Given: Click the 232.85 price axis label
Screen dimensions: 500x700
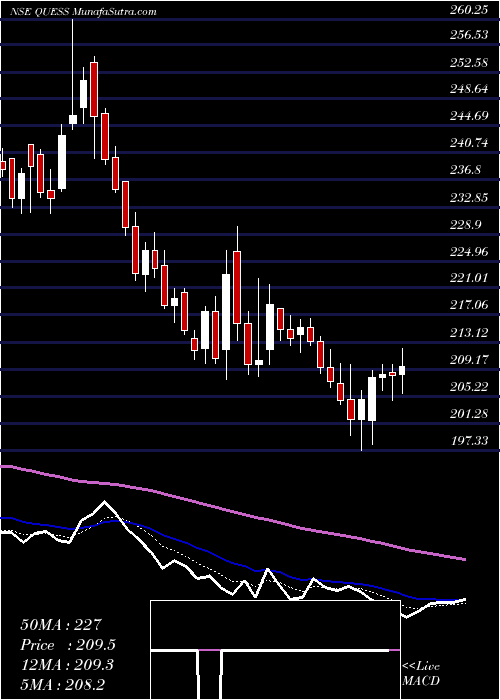Looking at the screenshot, I should pyautogui.click(x=468, y=198).
